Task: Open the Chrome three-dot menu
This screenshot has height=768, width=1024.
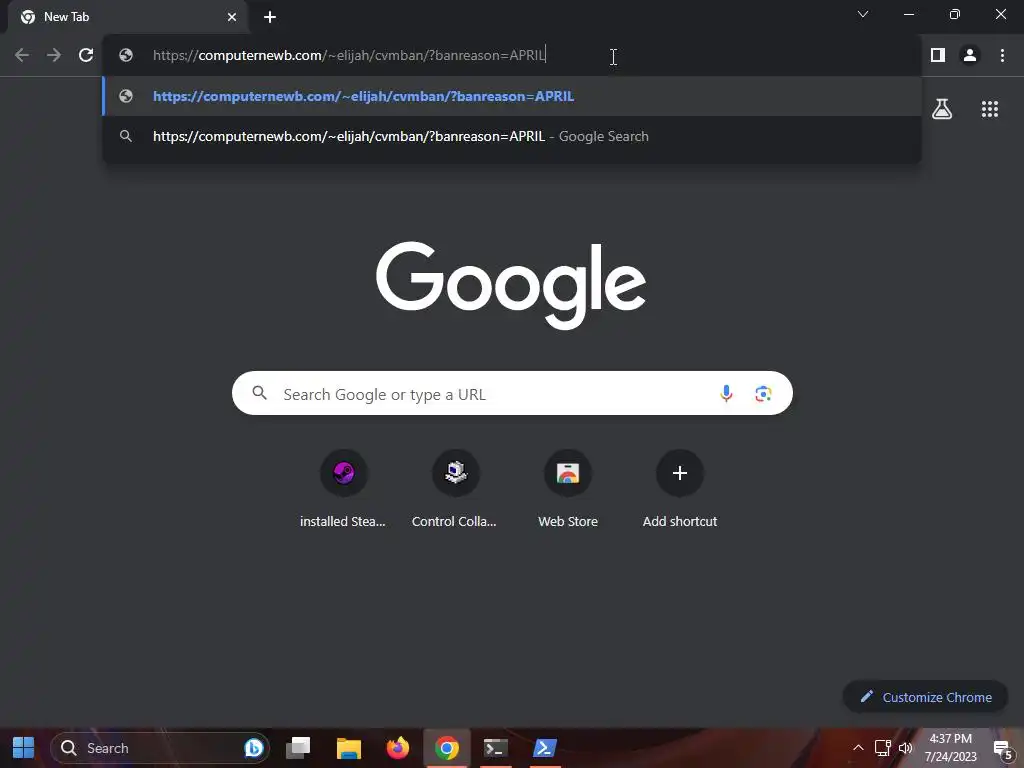Action: point(1002,56)
